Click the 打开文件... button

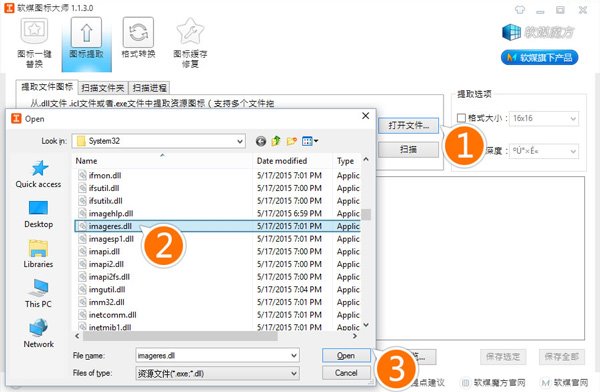408,126
